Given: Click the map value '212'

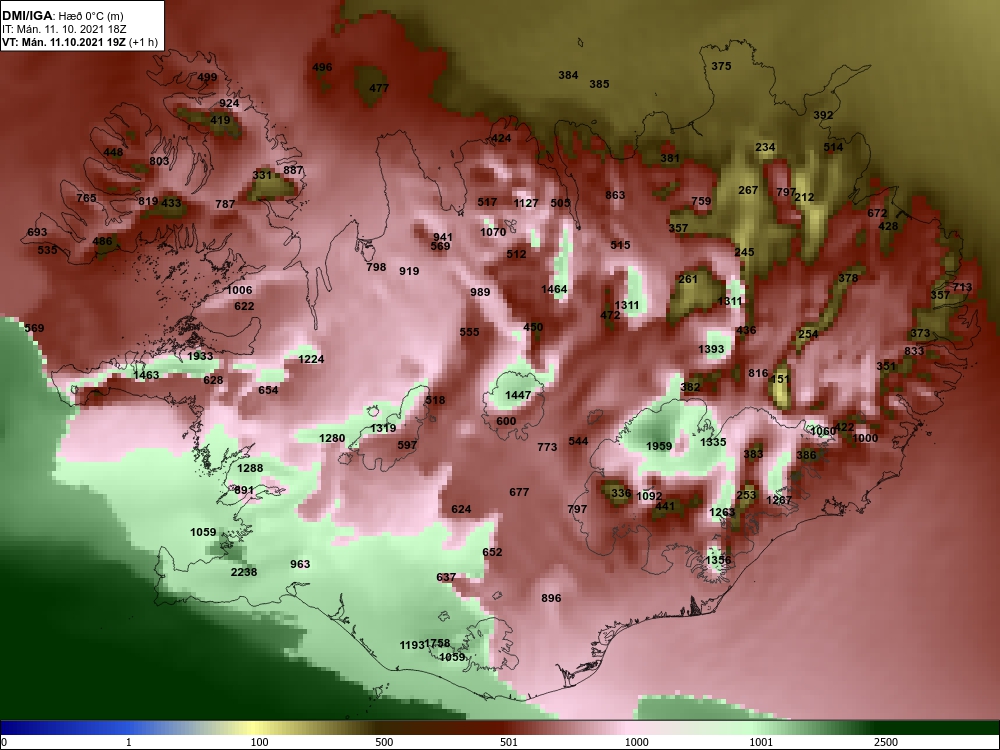Looking at the screenshot, I should [805, 197].
